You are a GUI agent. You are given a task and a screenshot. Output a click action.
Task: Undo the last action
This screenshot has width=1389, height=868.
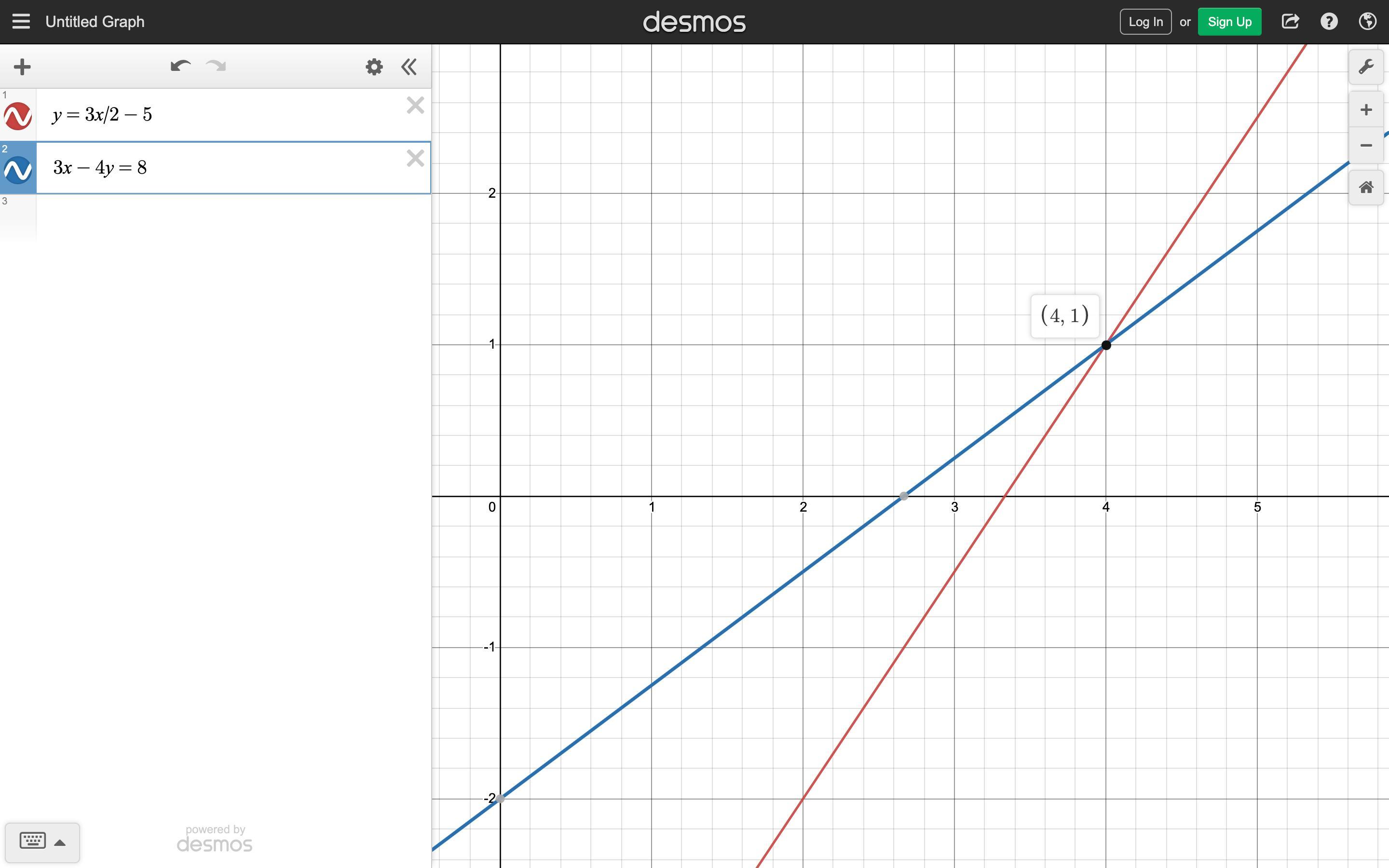pos(180,67)
